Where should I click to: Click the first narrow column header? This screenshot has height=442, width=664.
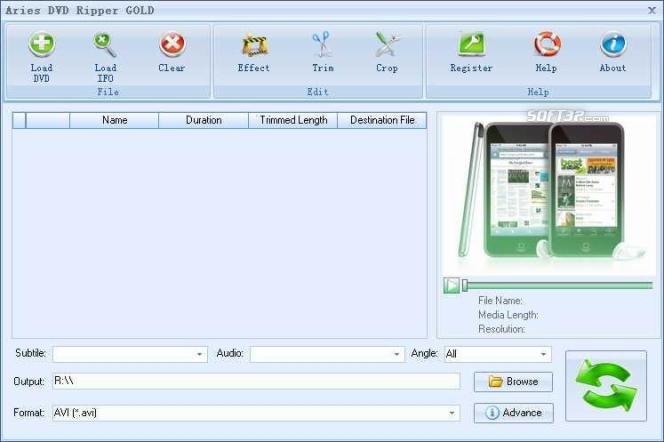pyautogui.click(x=19, y=120)
